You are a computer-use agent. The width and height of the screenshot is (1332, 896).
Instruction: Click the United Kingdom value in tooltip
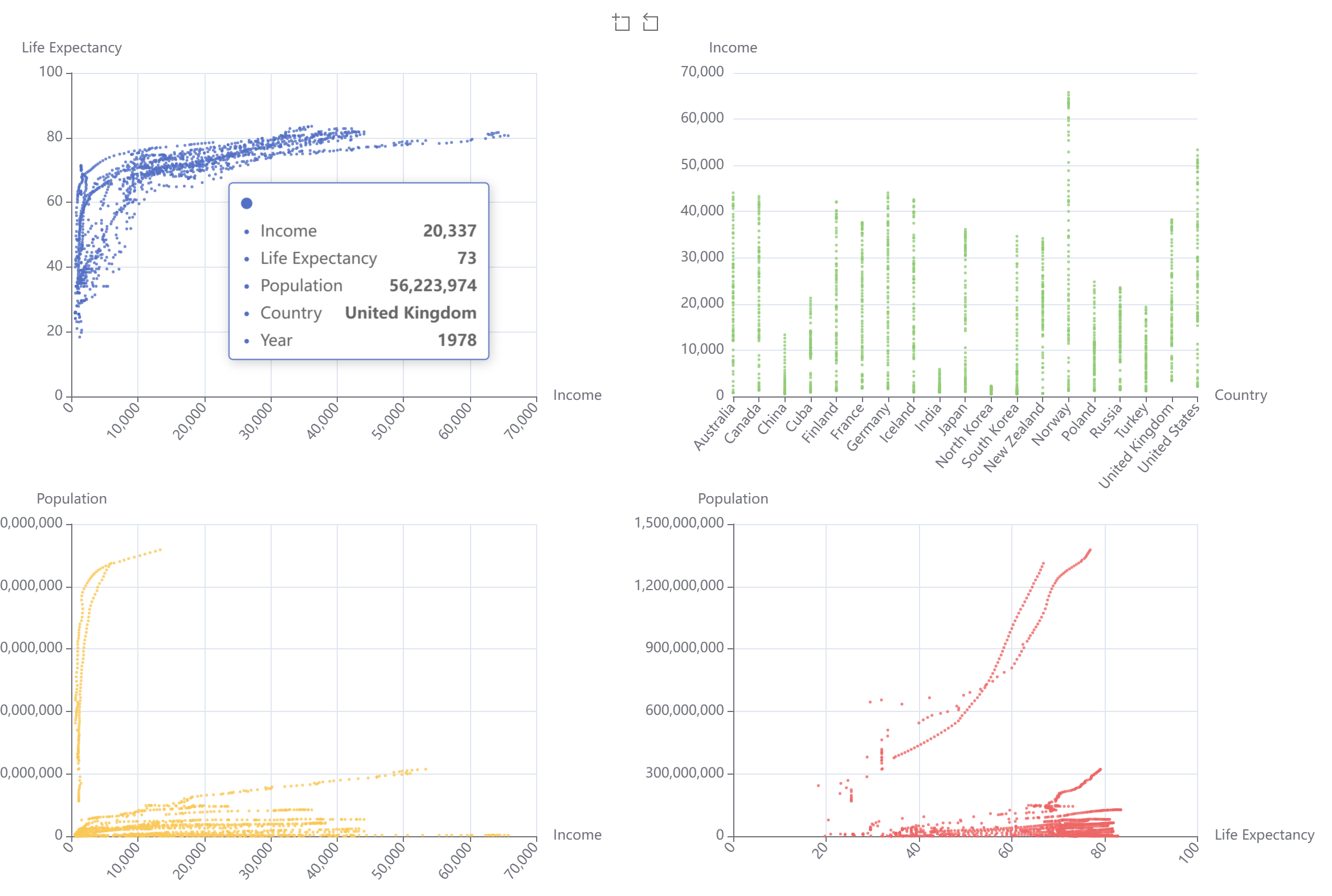(x=410, y=313)
